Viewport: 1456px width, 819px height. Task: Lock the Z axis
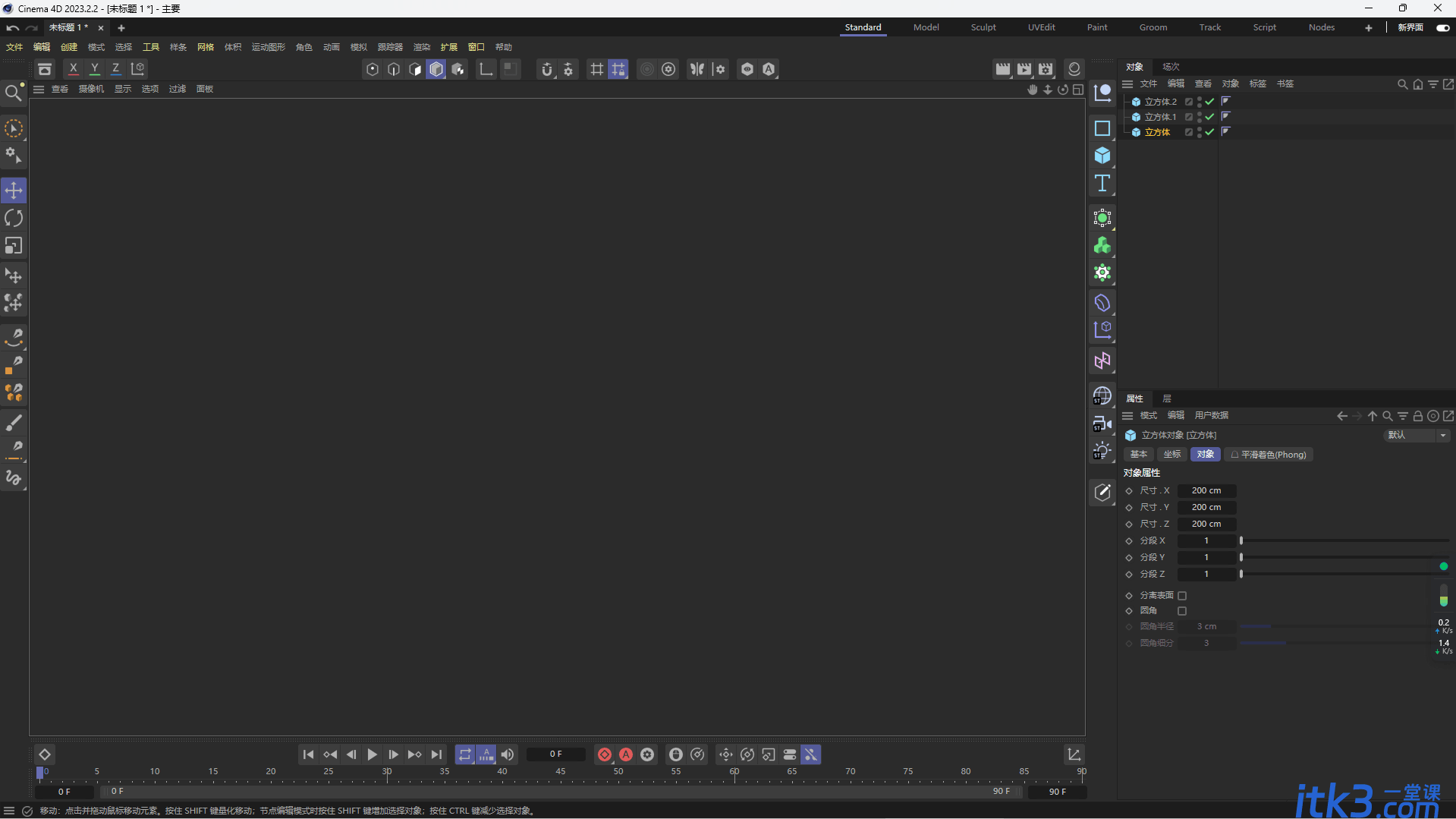(x=116, y=68)
